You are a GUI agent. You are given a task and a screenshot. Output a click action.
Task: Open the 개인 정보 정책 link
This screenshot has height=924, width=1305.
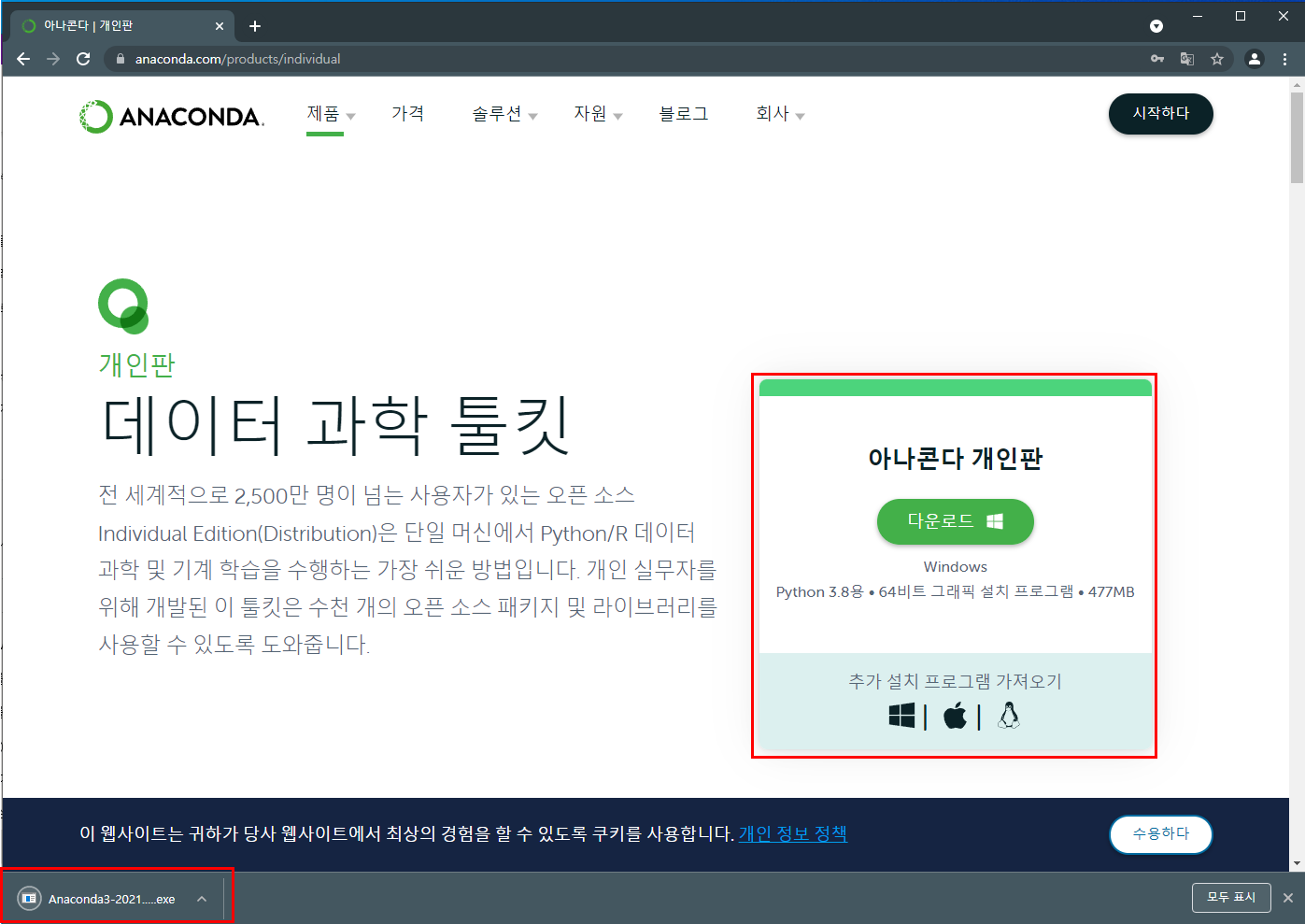pyautogui.click(x=793, y=833)
